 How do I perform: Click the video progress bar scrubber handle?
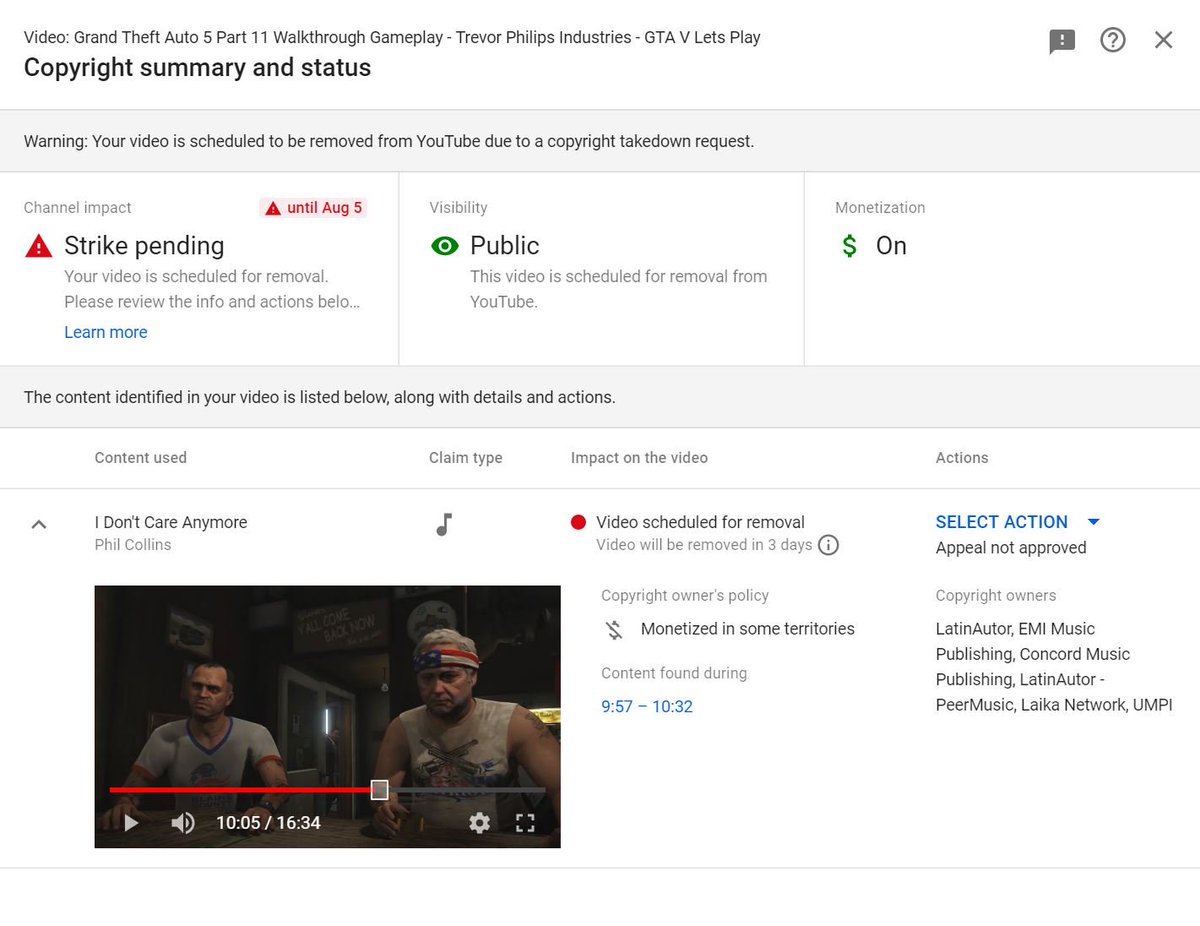point(379,790)
